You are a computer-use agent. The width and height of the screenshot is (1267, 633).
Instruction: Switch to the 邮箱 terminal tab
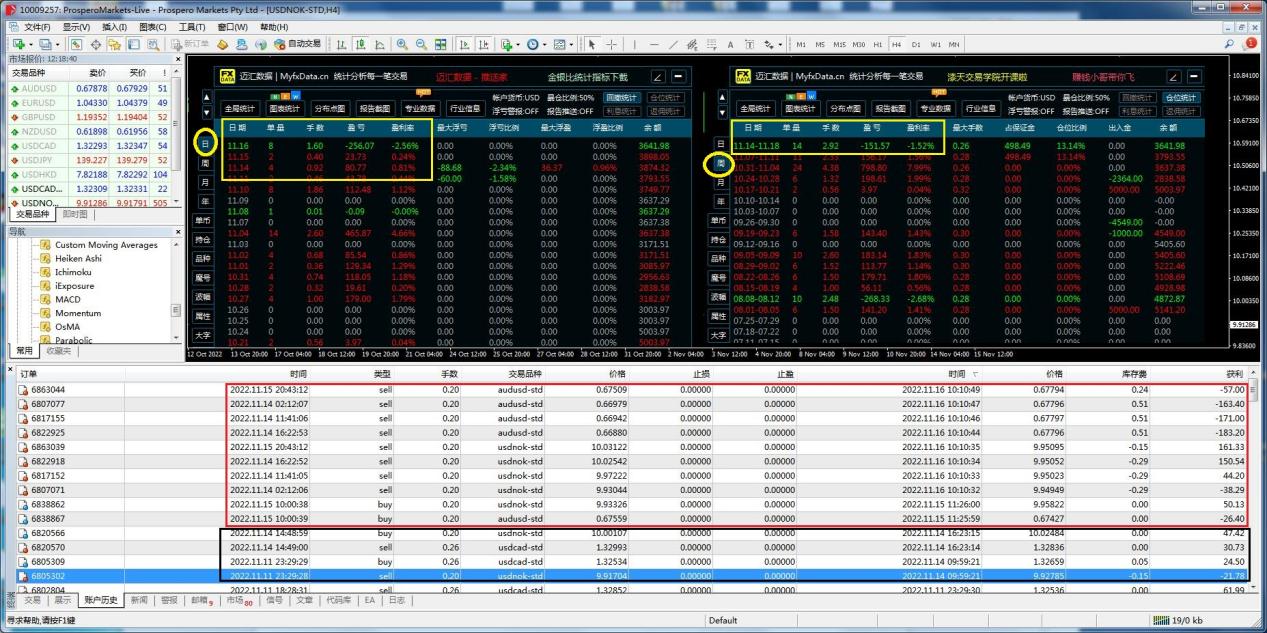point(200,600)
